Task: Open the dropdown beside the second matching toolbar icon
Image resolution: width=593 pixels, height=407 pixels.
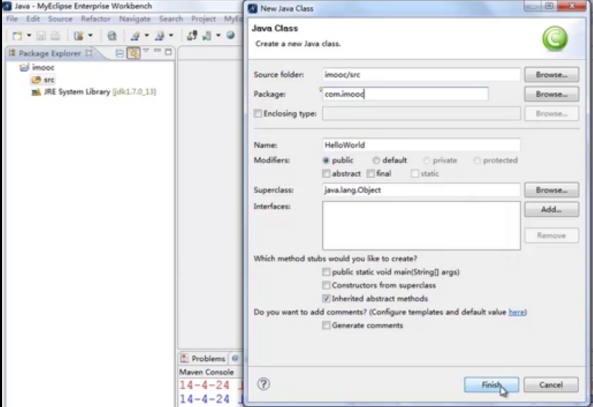Action: (x=171, y=36)
